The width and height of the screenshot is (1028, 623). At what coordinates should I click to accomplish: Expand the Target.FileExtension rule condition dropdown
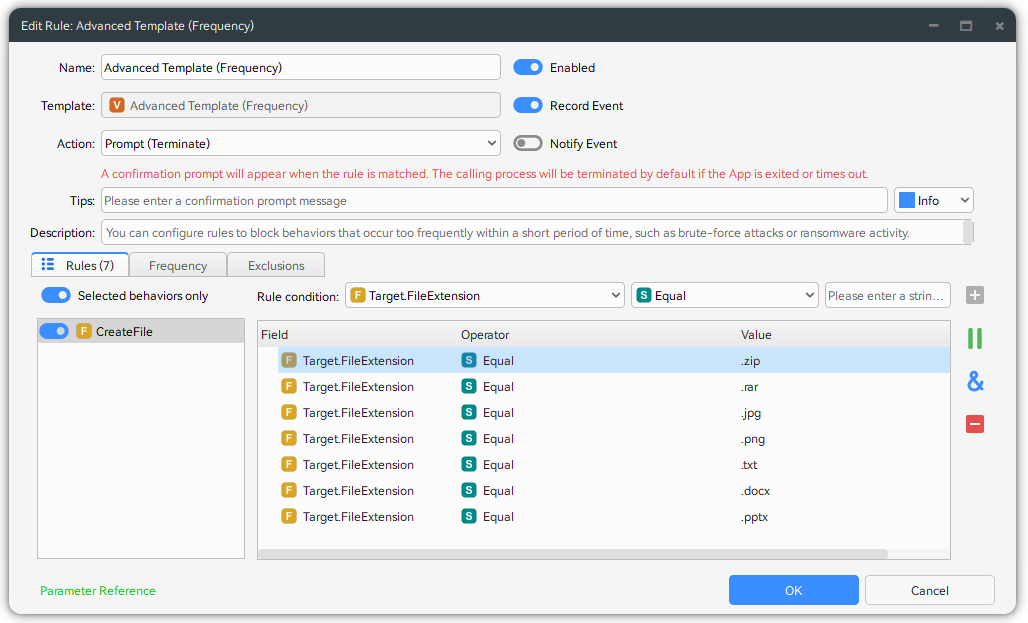point(485,296)
